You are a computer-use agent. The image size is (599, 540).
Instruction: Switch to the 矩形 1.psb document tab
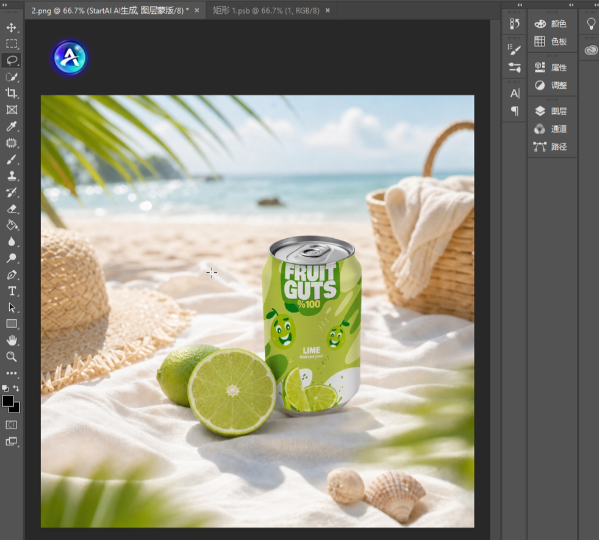click(x=266, y=11)
